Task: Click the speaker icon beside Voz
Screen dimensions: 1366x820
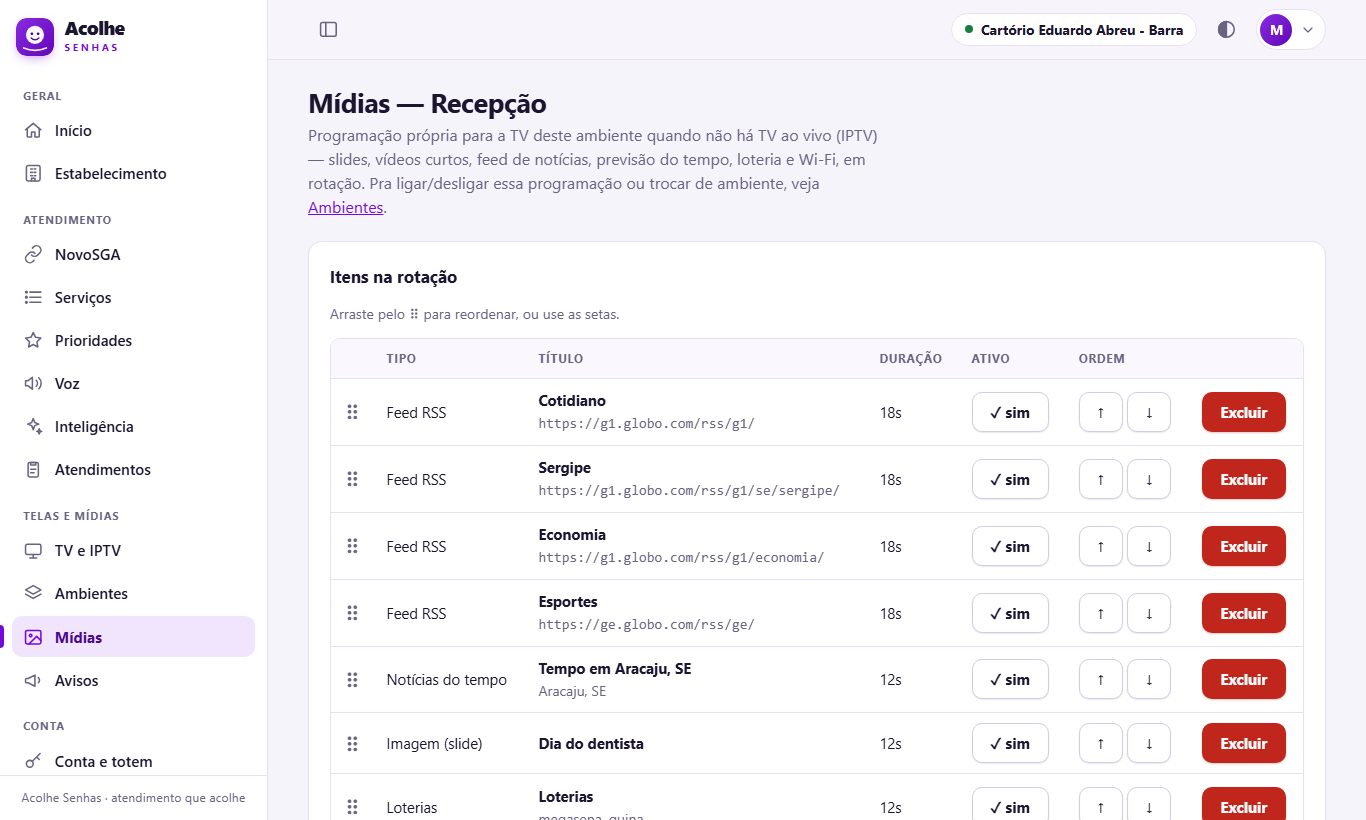Action: point(33,384)
